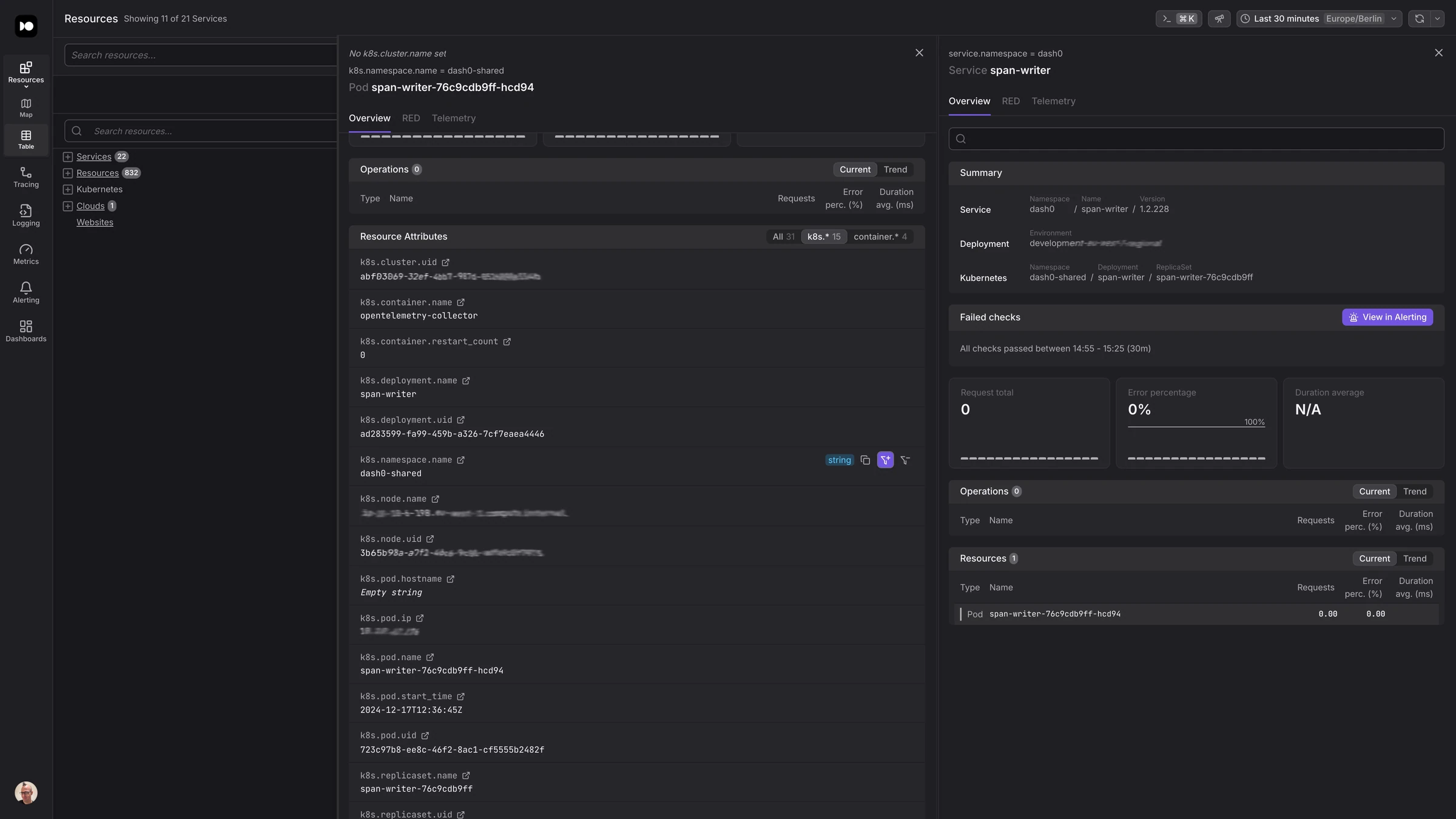Open k8s.pod.start_time external link icon
1456x819 pixels.
pos(460,697)
